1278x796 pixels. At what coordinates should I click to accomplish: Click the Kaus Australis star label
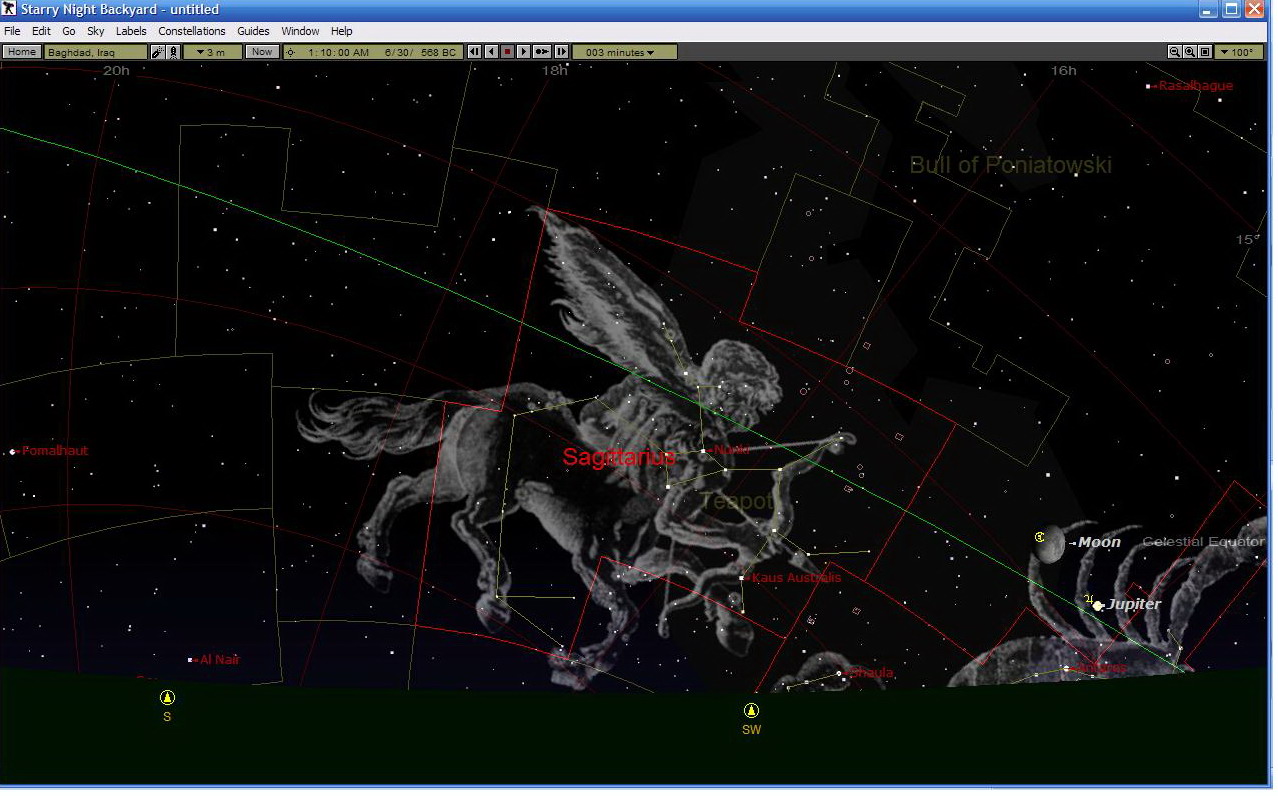pos(796,578)
